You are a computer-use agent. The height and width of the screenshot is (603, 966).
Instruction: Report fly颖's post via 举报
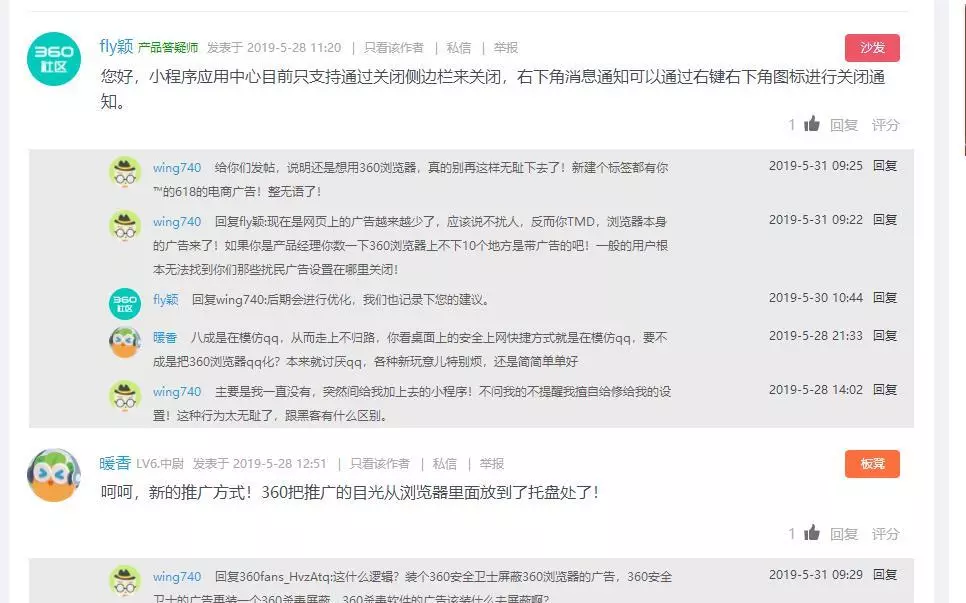506,47
